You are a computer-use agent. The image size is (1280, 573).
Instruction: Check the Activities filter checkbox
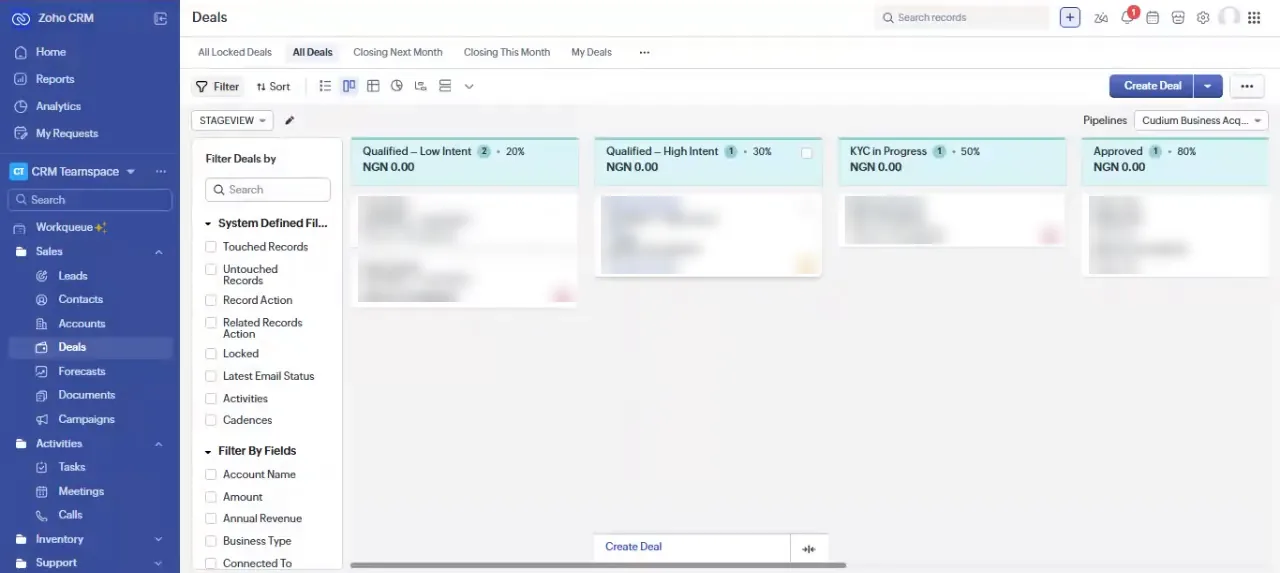pos(211,398)
